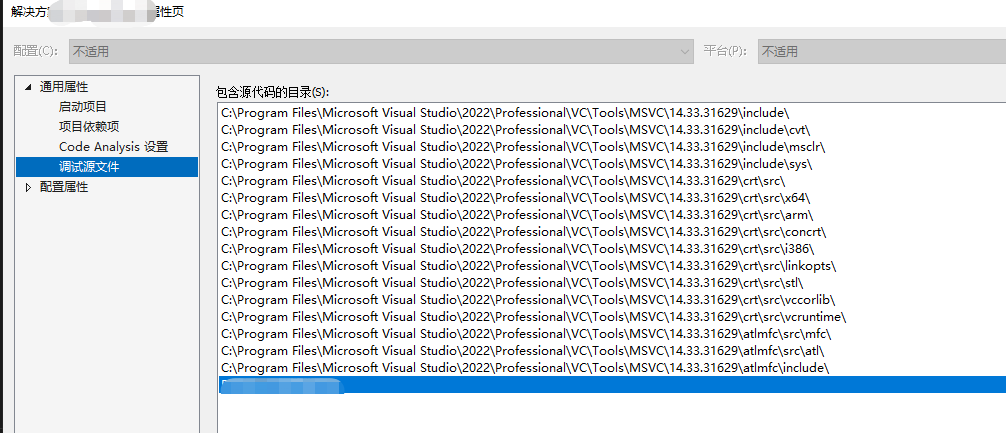This screenshot has width=1006, height=433.
Task: Click the highlighted blue directory row
Action: [610, 385]
